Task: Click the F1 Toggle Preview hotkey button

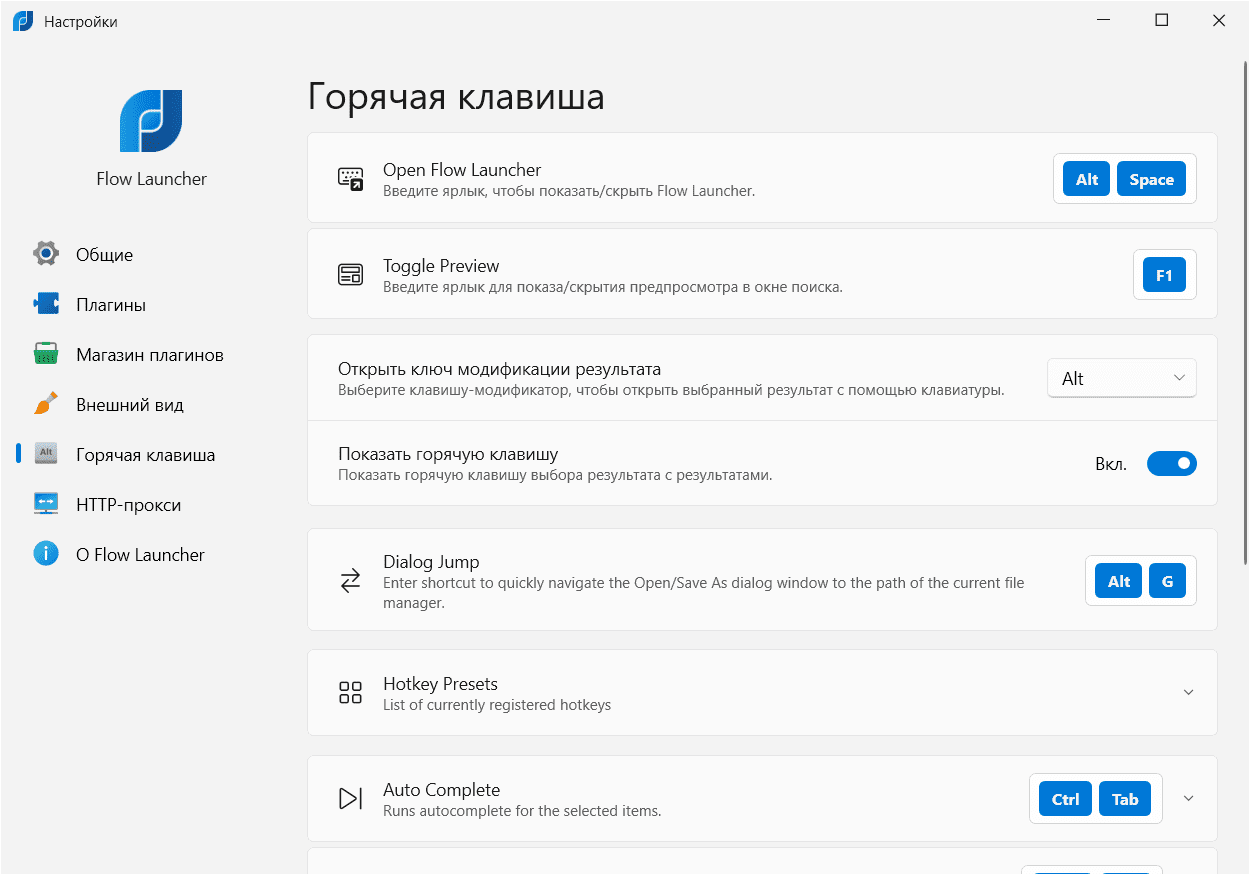Action: click(1164, 275)
